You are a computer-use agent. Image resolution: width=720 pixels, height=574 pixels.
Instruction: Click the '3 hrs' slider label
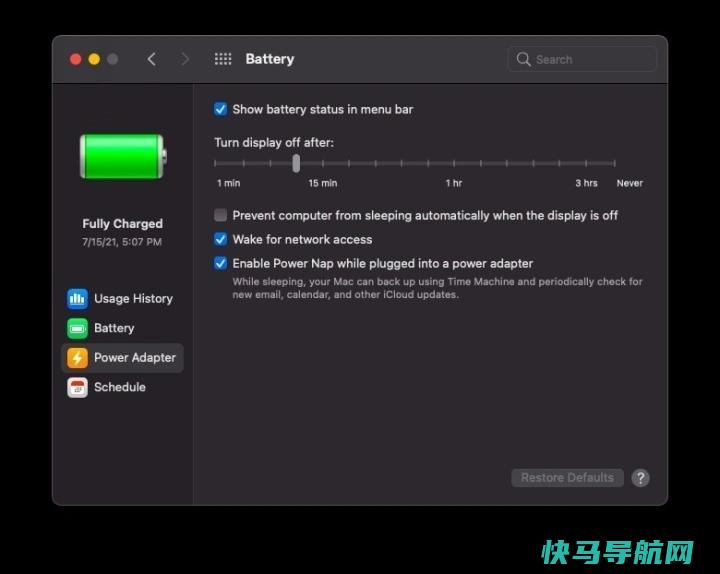click(x=586, y=183)
